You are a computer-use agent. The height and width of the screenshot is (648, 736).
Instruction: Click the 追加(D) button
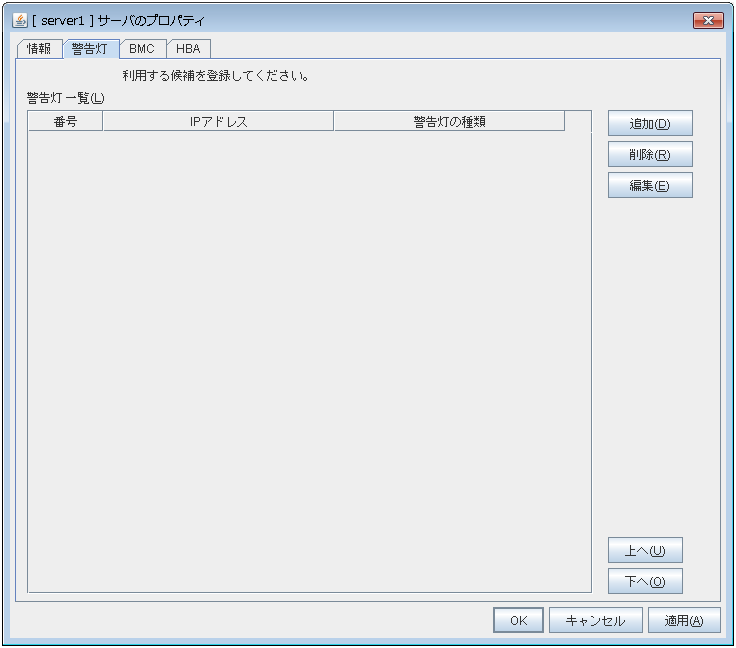(x=650, y=123)
